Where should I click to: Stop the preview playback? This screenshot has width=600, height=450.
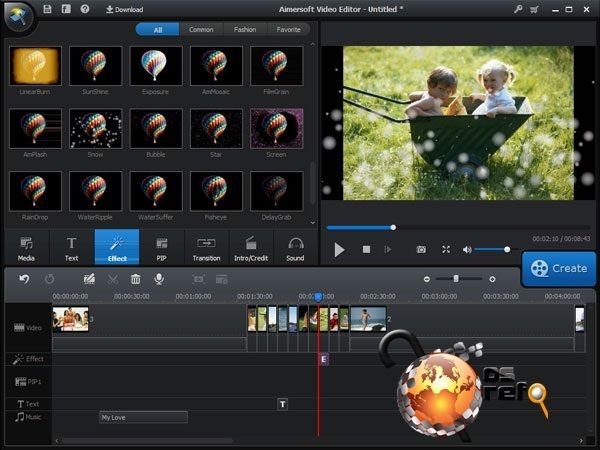coord(366,249)
